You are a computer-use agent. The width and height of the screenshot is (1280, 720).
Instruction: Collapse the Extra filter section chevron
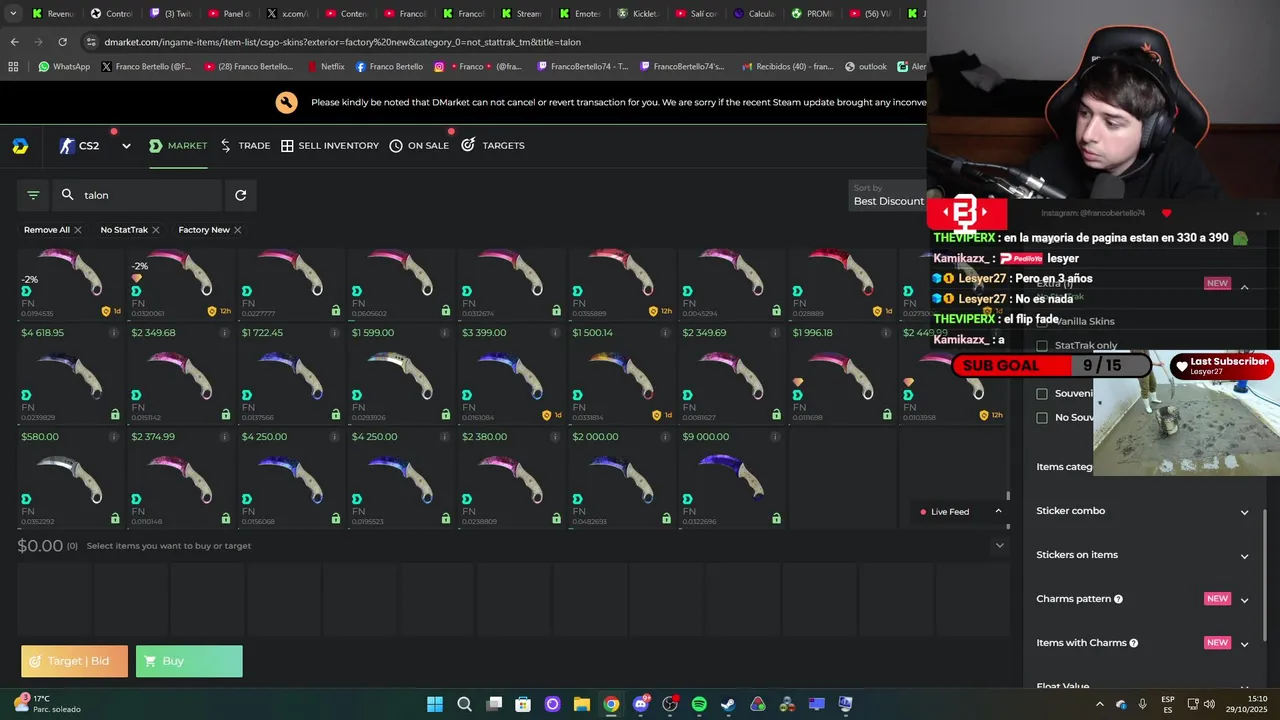[x=1244, y=287]
